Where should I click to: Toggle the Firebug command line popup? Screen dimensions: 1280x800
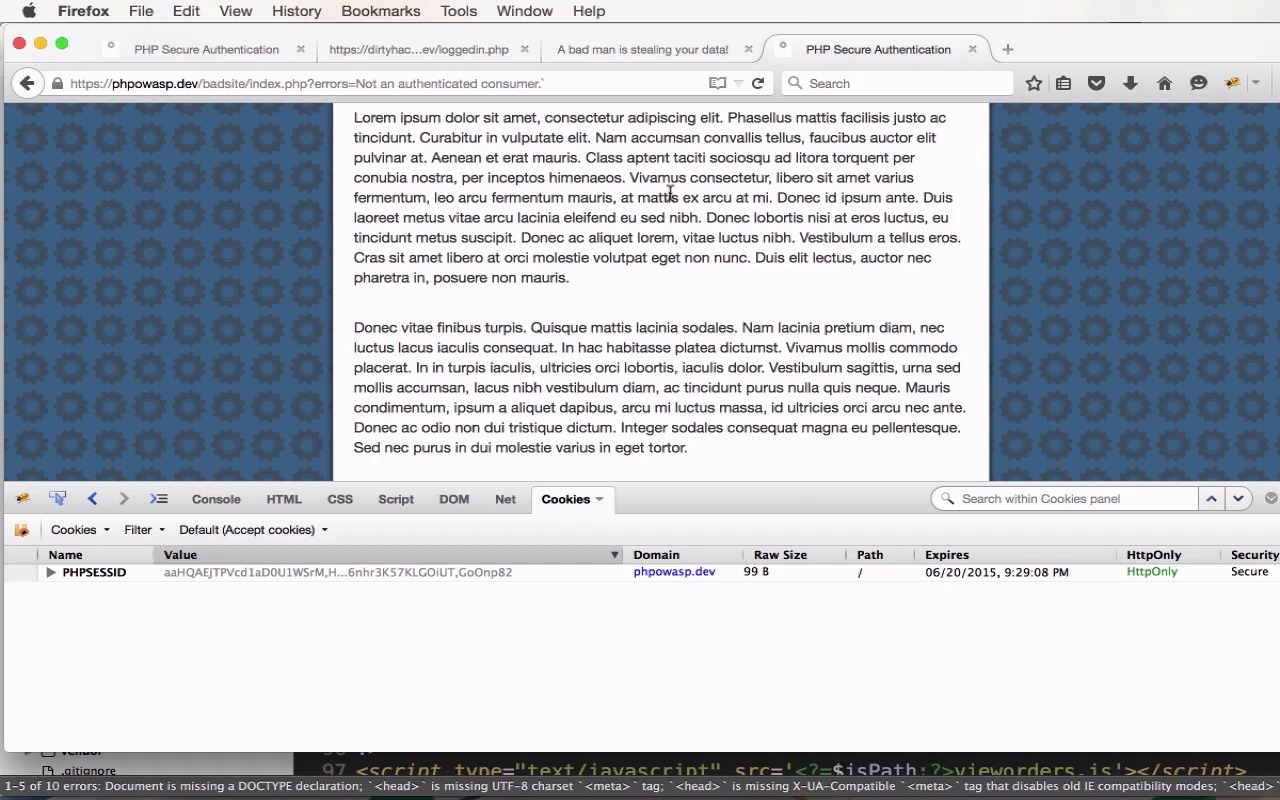click(x=159, y=498)
